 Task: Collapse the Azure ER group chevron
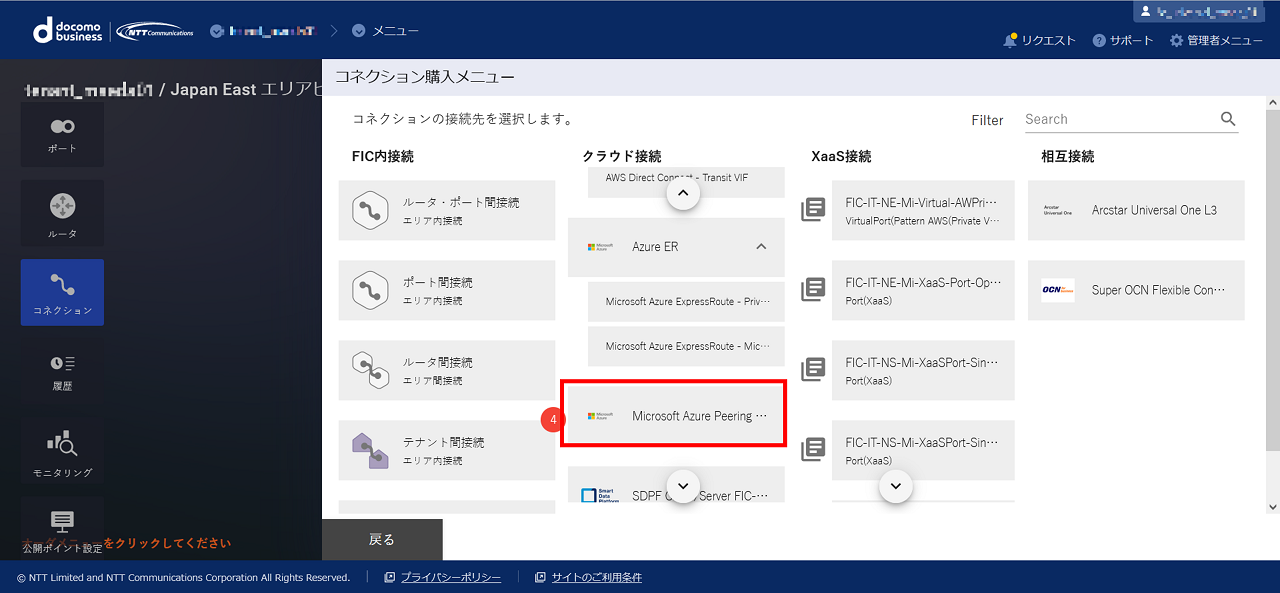760,247
